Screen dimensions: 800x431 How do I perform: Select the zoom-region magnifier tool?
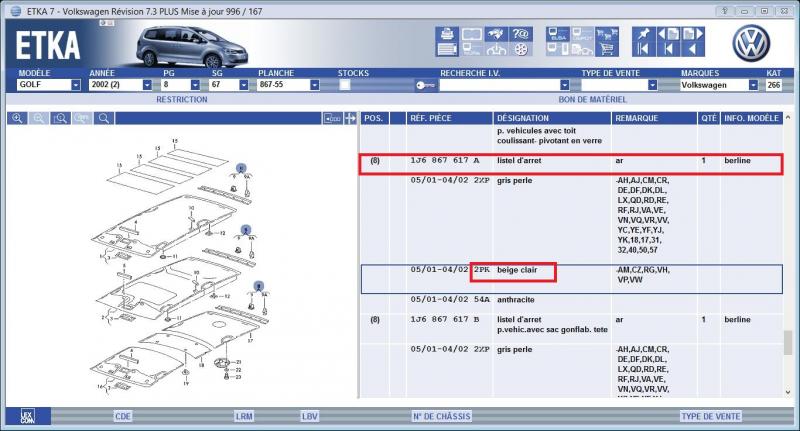[60, 118]
